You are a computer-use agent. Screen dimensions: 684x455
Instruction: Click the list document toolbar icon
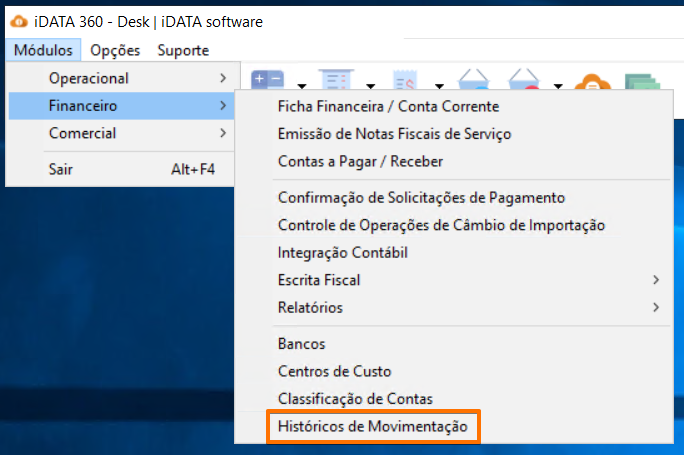(x=336, y=79)
